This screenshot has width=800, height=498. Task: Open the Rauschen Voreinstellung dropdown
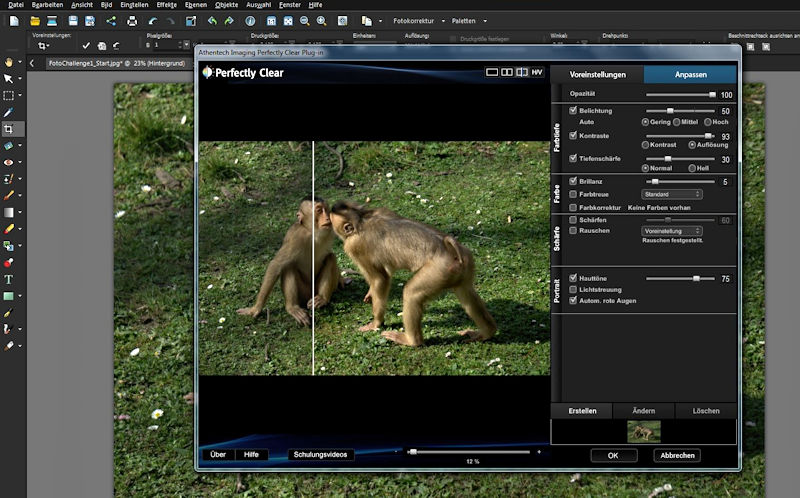pos(670,230)
